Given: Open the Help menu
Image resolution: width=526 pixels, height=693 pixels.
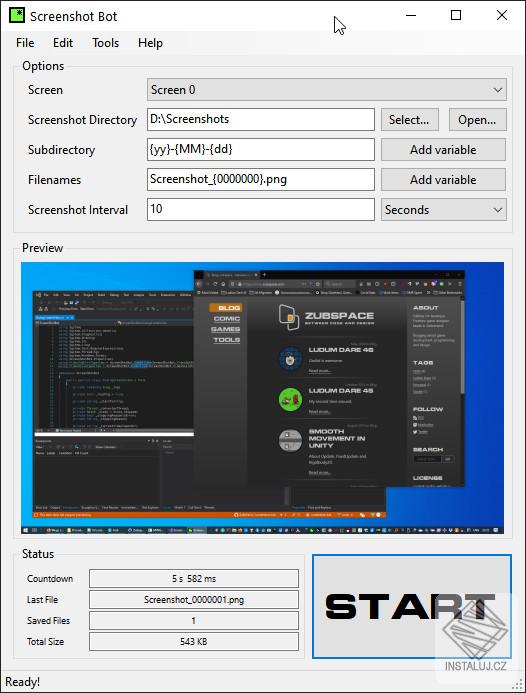Looking at the screenshot, I should 150,43.
